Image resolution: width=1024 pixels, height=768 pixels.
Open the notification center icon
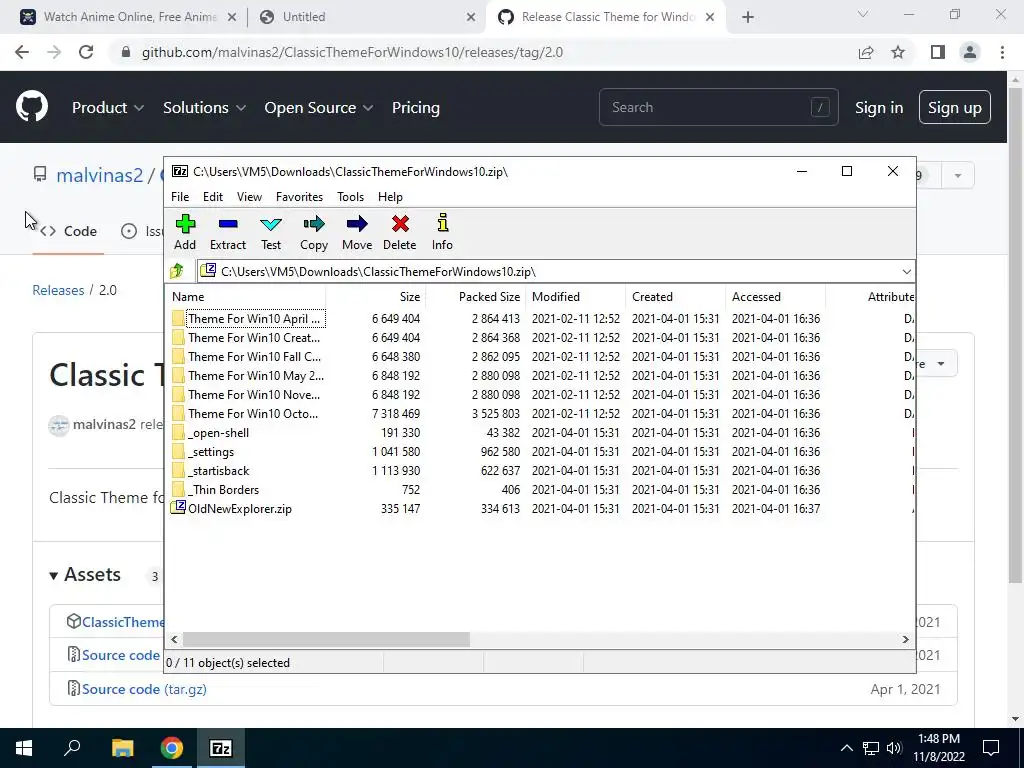991,748
